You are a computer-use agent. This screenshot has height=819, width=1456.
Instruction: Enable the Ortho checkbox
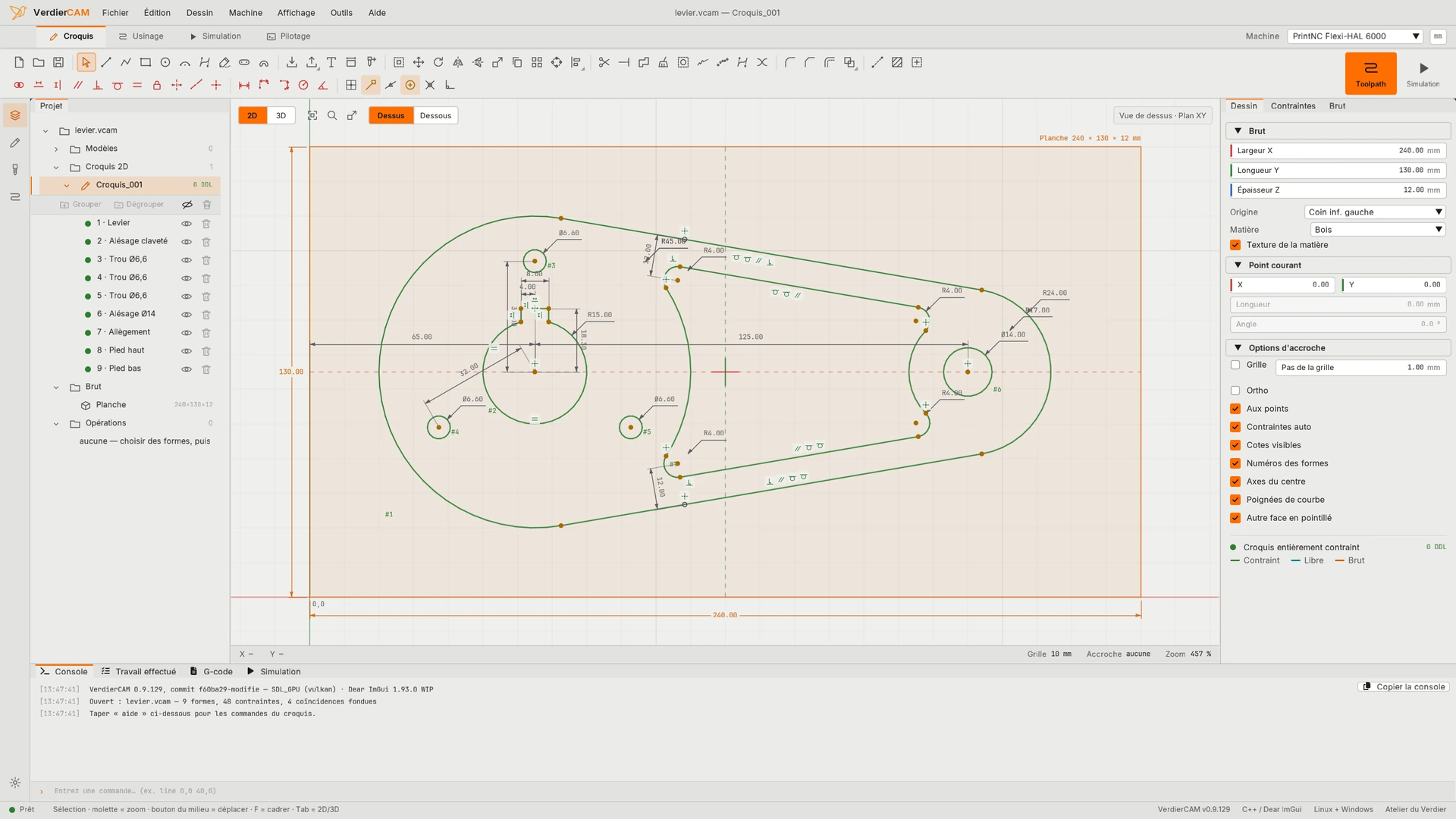coord(1235,391)
